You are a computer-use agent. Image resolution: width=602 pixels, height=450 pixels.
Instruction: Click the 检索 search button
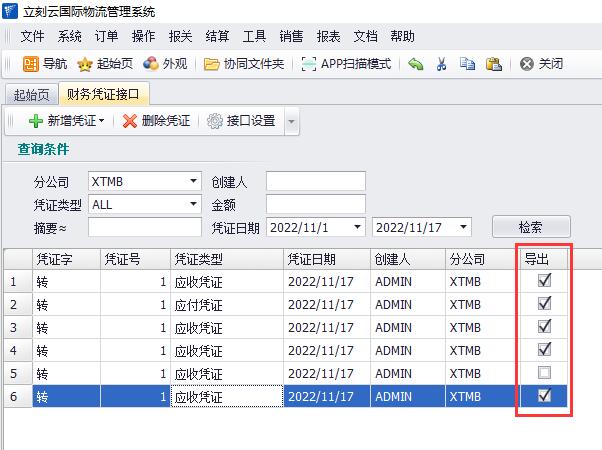(x=530, y=227)
